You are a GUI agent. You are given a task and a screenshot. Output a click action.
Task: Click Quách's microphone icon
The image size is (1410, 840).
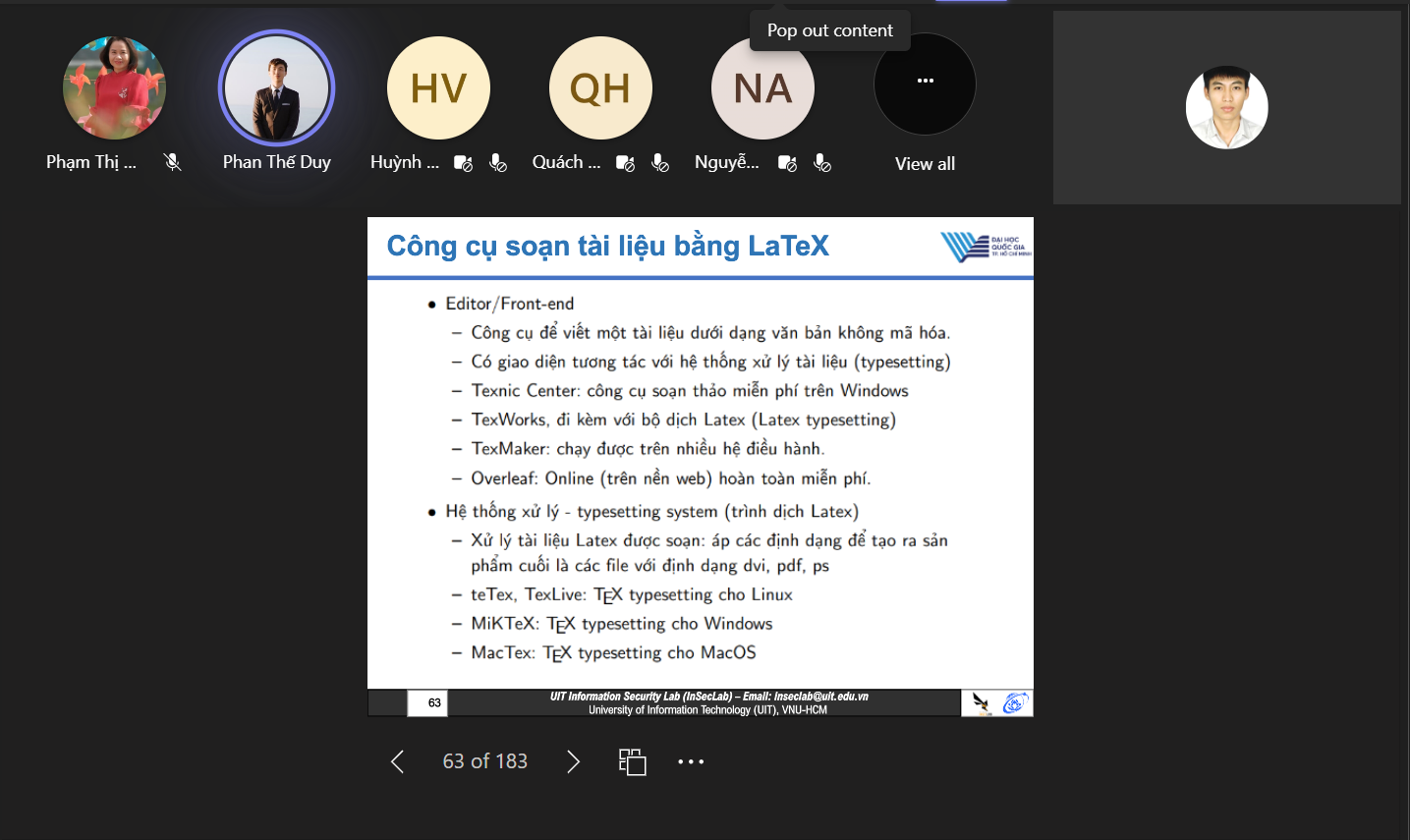659,163
